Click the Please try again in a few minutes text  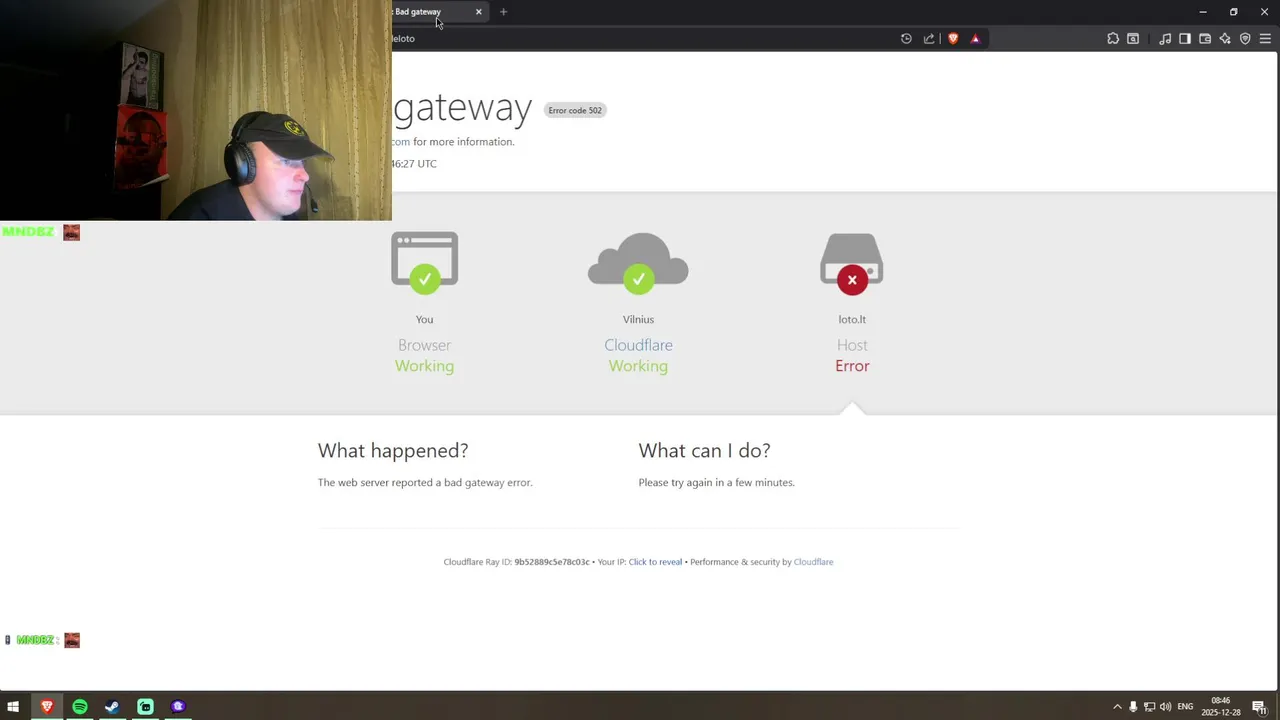pos(716,482)
